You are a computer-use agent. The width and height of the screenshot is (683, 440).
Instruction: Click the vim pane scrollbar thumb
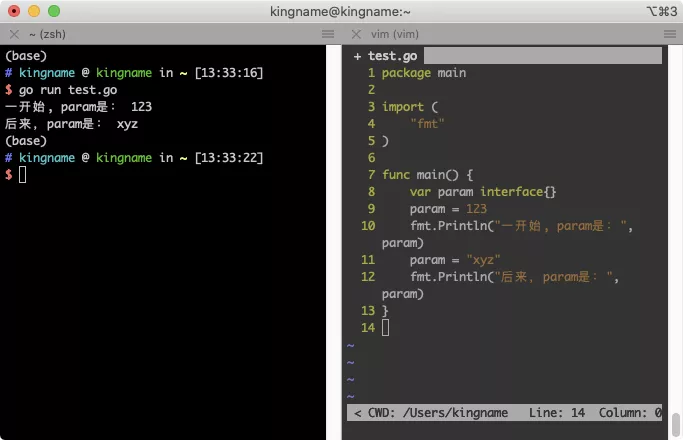coord(676,424)
